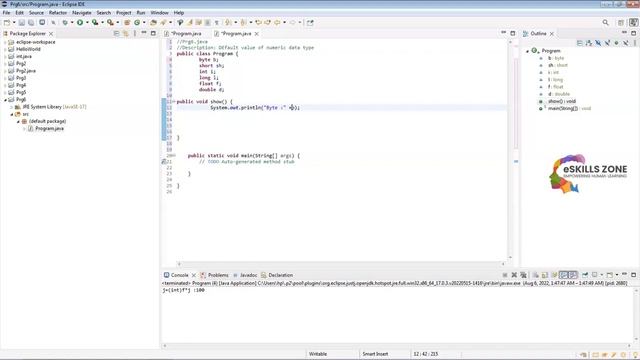Screen dimensions: 640x360
Task: Click Pin Console icon
Action: [x=585, y=275]
